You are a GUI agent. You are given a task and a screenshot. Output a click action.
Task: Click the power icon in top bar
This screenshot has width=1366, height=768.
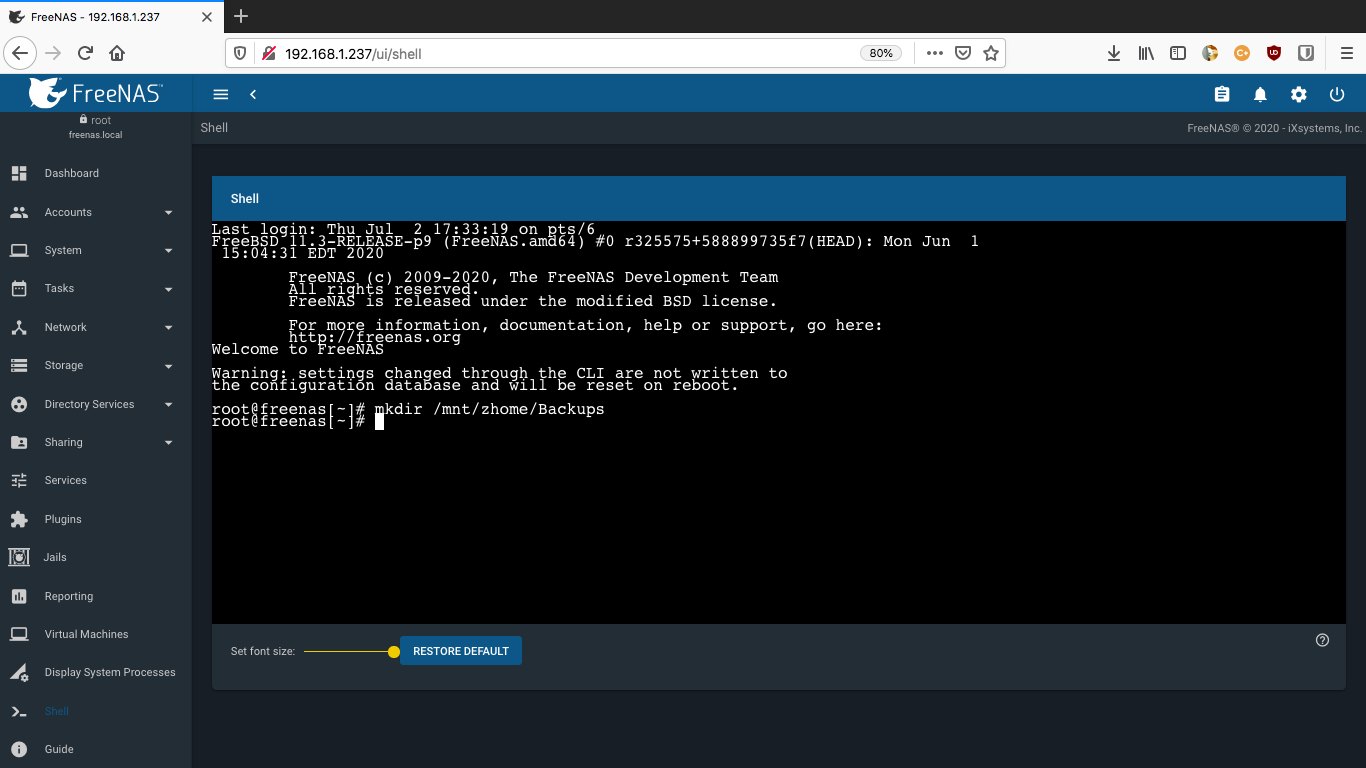1337,94
